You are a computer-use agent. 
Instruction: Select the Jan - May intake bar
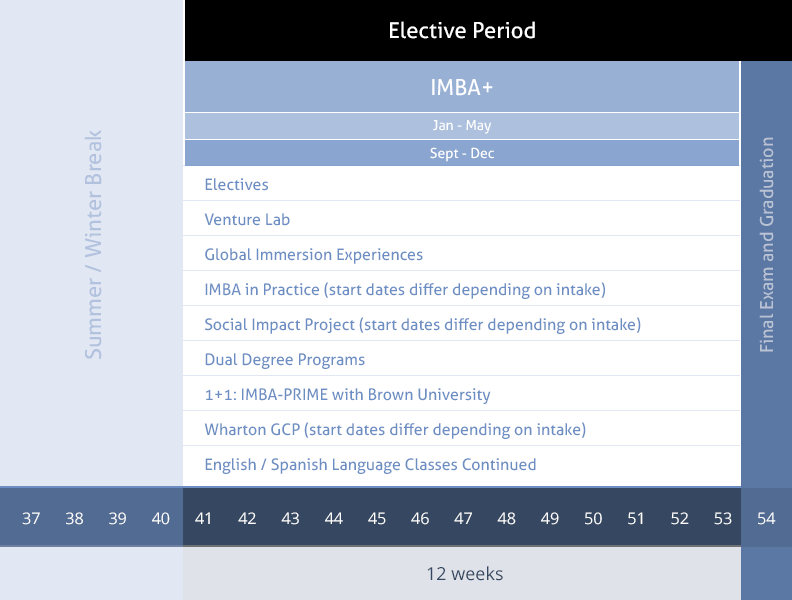tap(462, 125)
